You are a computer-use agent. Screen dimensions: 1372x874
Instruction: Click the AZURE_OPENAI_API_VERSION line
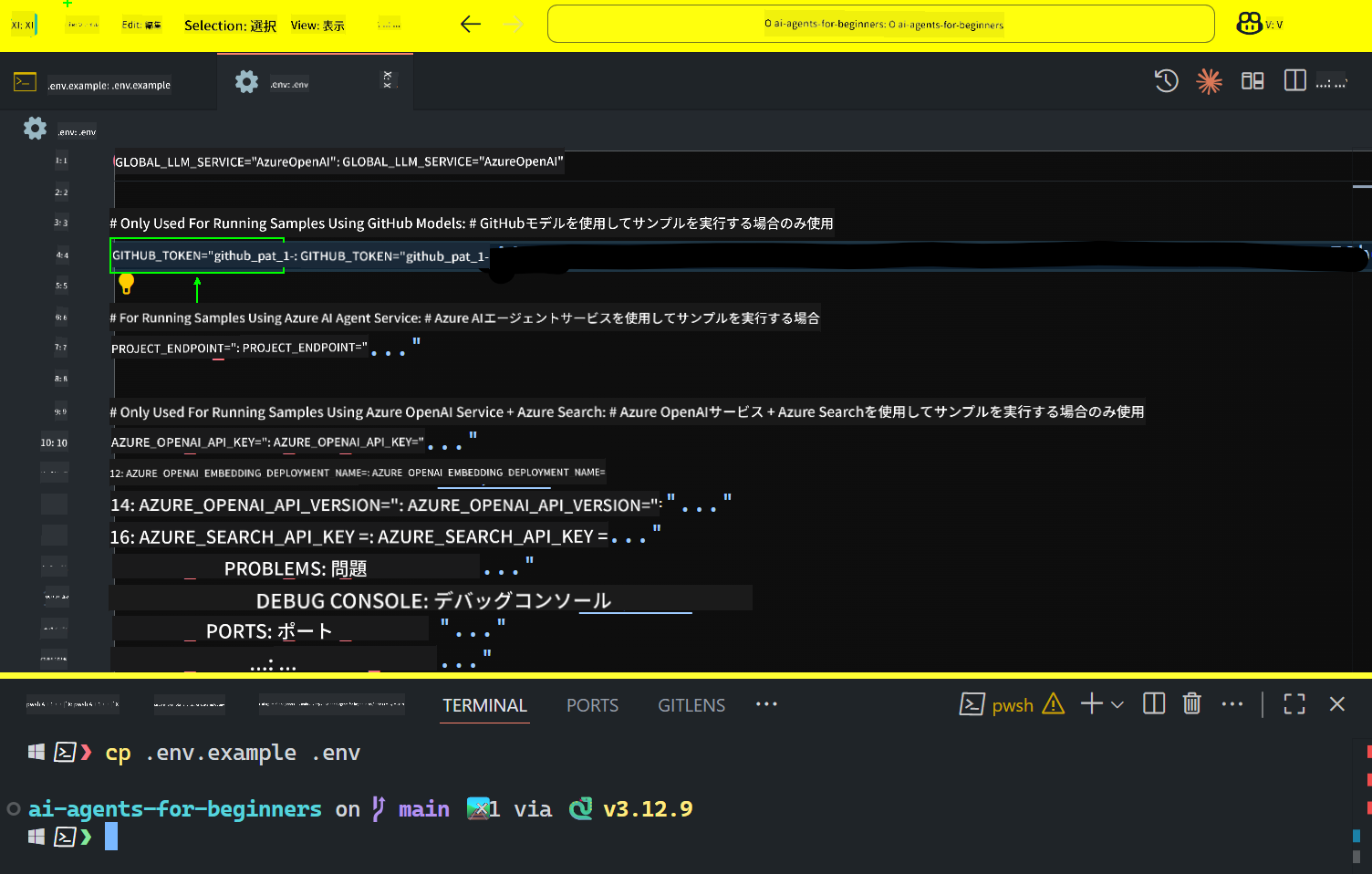tap(386, 505)
